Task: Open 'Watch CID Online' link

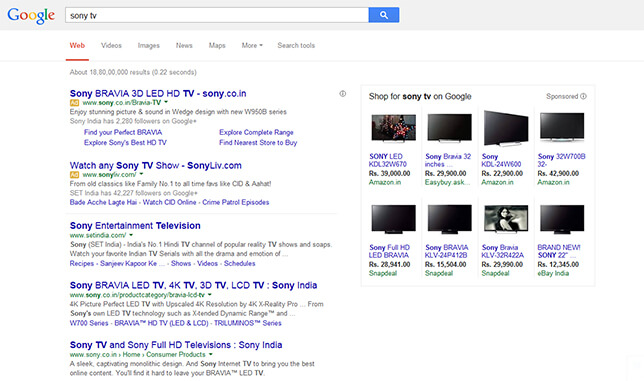Action: [169, 202]
